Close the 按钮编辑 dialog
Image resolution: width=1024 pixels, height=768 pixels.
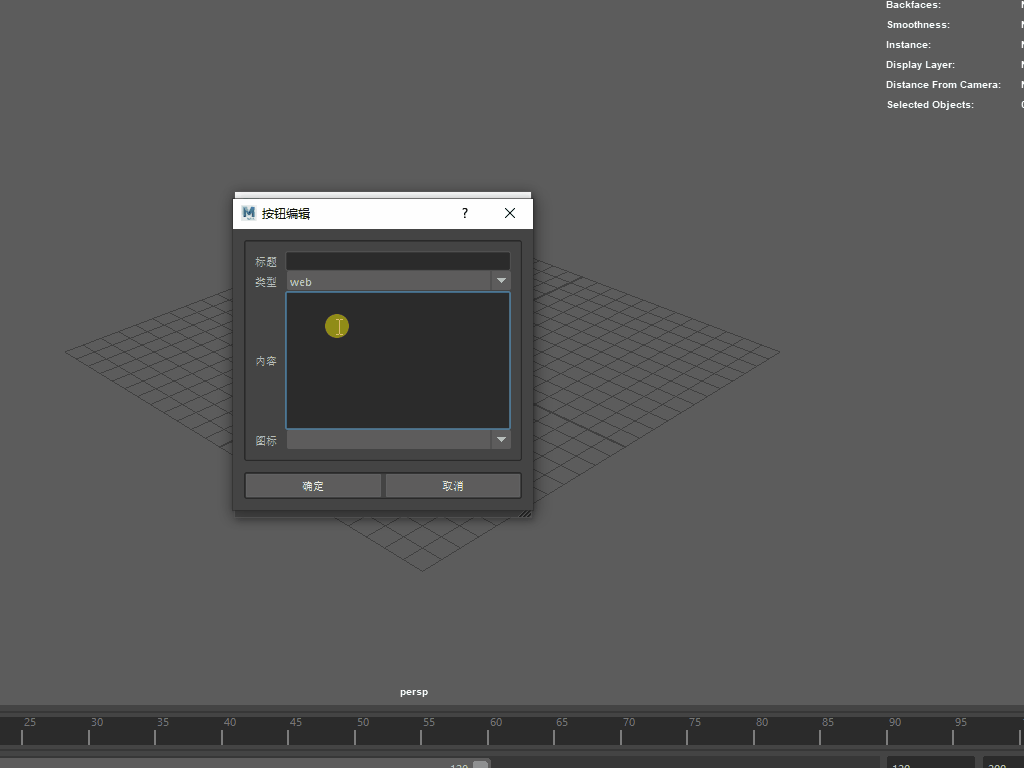[510, 213]
